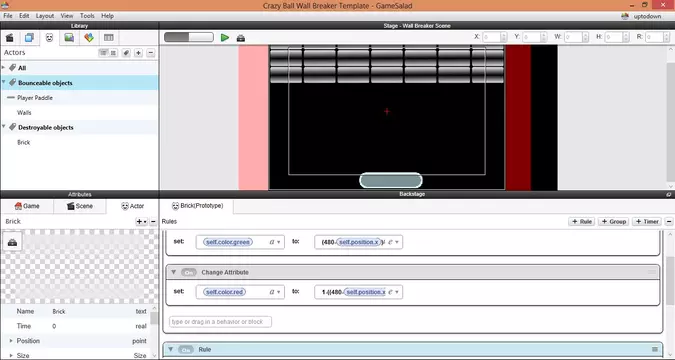This screenshot has width=675, height=360.
Task: Collapse the Bounceable objects group
Action: pos(4,82)
